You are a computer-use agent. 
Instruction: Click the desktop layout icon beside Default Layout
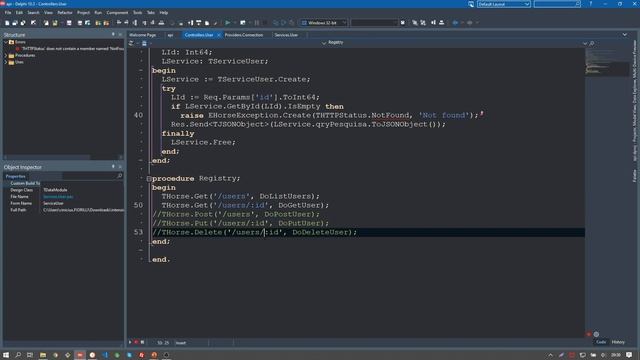coord(471,4)
